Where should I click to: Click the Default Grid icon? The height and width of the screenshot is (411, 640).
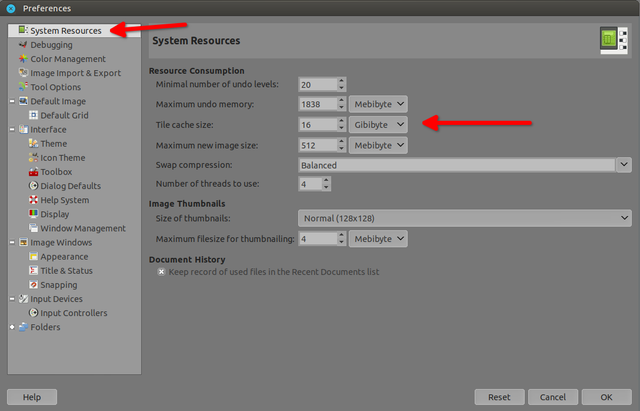pyautogui.click(x=33, y=115)
